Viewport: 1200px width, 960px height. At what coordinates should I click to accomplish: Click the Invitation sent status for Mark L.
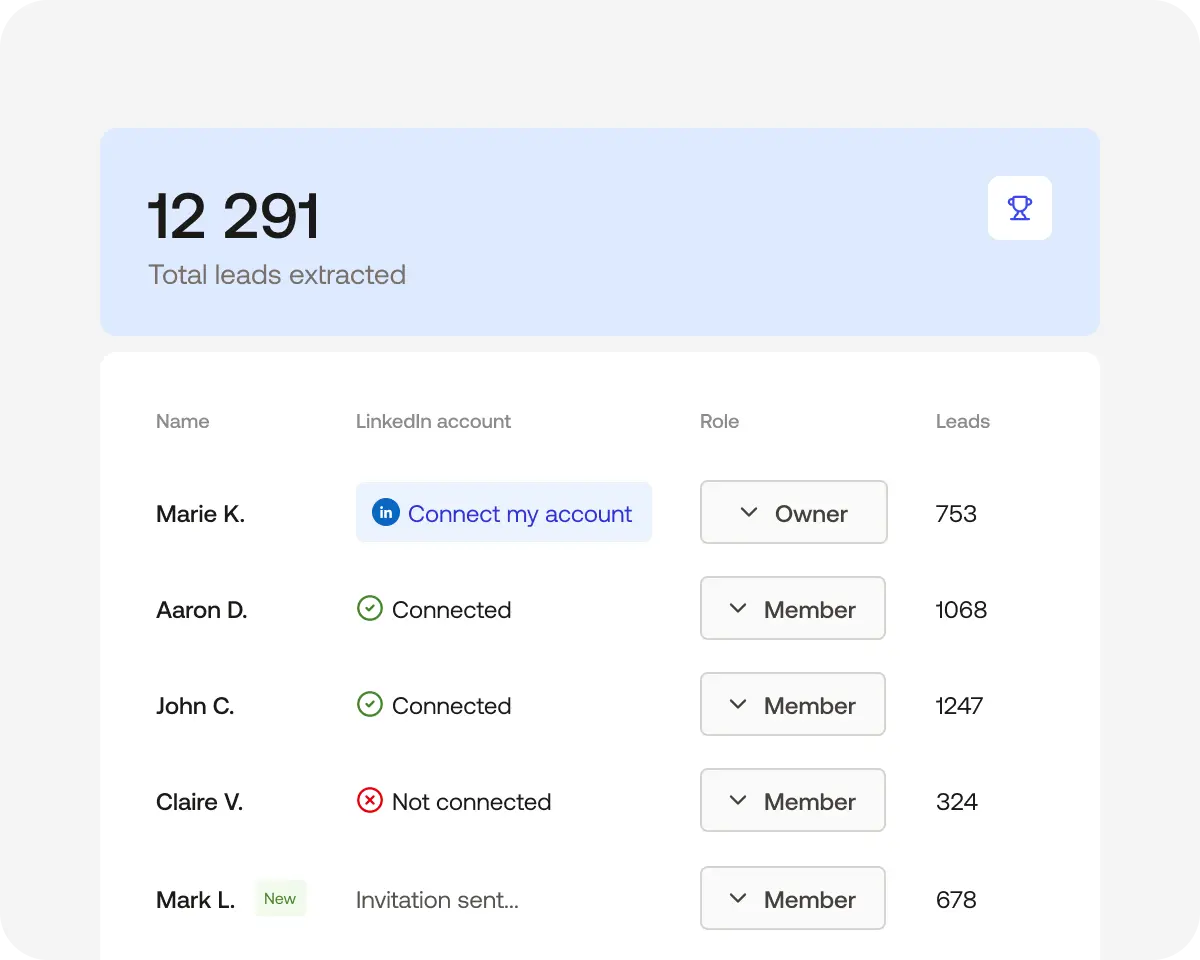(x=437, y=900)
